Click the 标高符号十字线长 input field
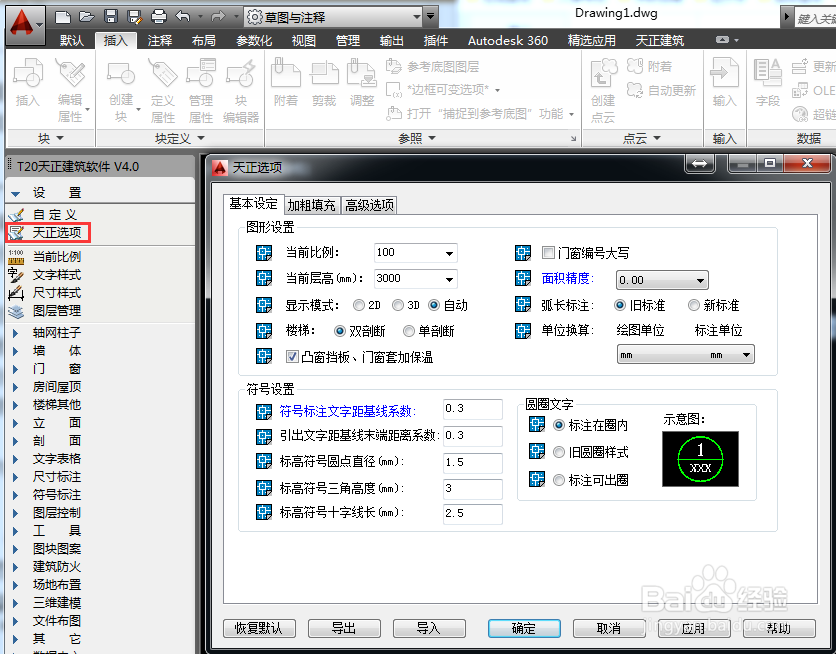 (x=472, y=514)
